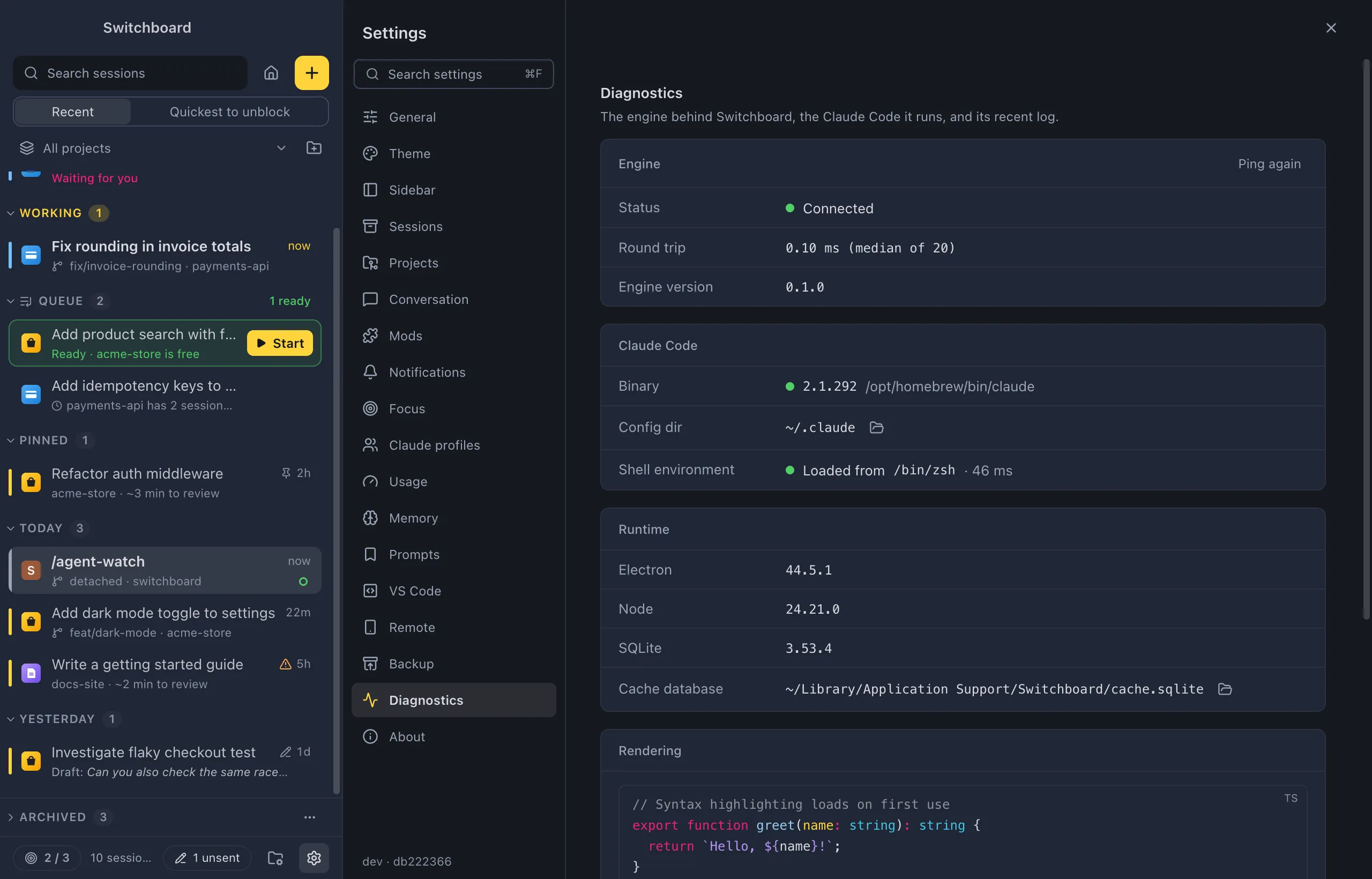Open the General settings page
Screen dimensions: 1372x879
pos(454,117)
